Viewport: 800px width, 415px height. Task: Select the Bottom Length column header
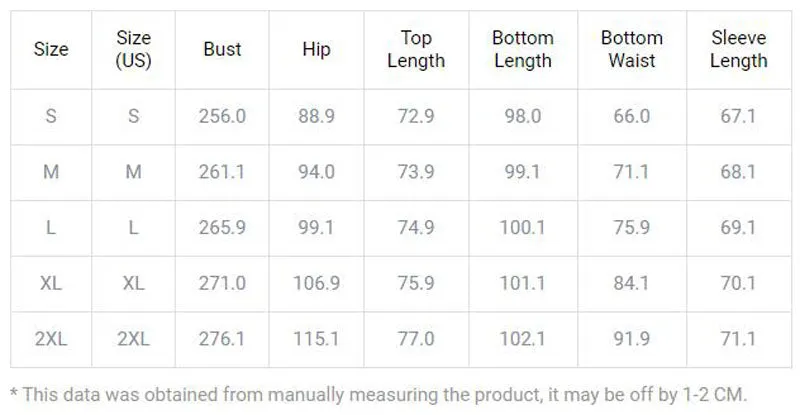[x=523, y=50]
